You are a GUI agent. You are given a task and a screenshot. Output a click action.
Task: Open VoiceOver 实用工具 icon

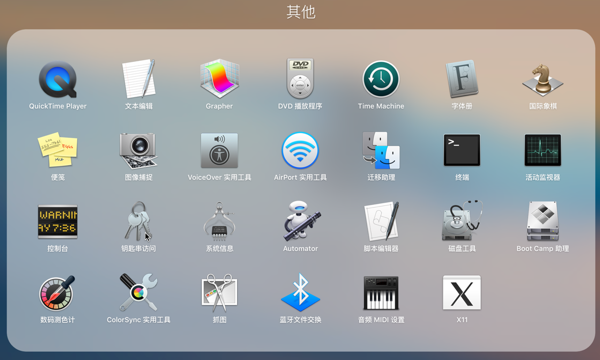pyautogui.click(x=219, y=150)
